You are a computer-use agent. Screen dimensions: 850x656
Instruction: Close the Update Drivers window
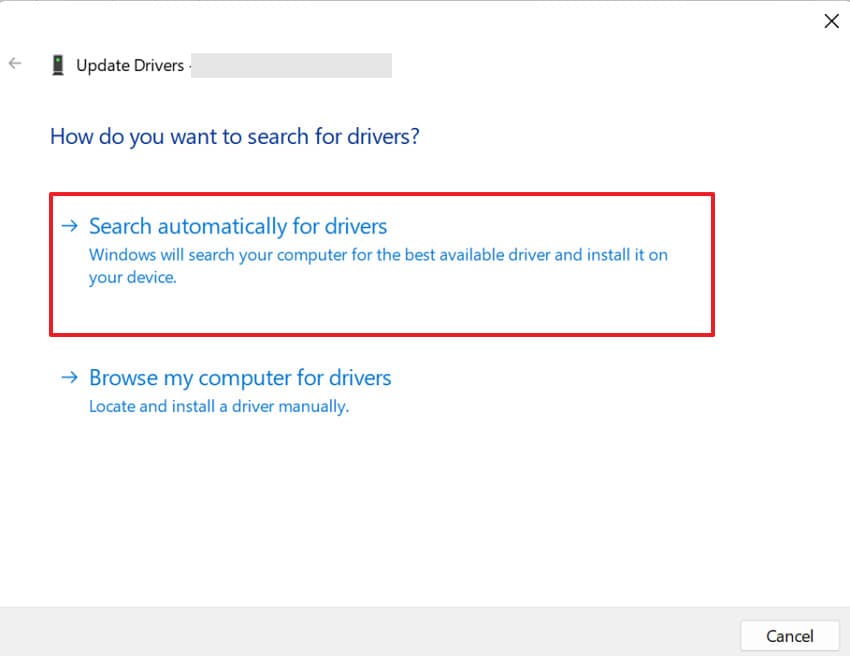click(x=831, y=20)
